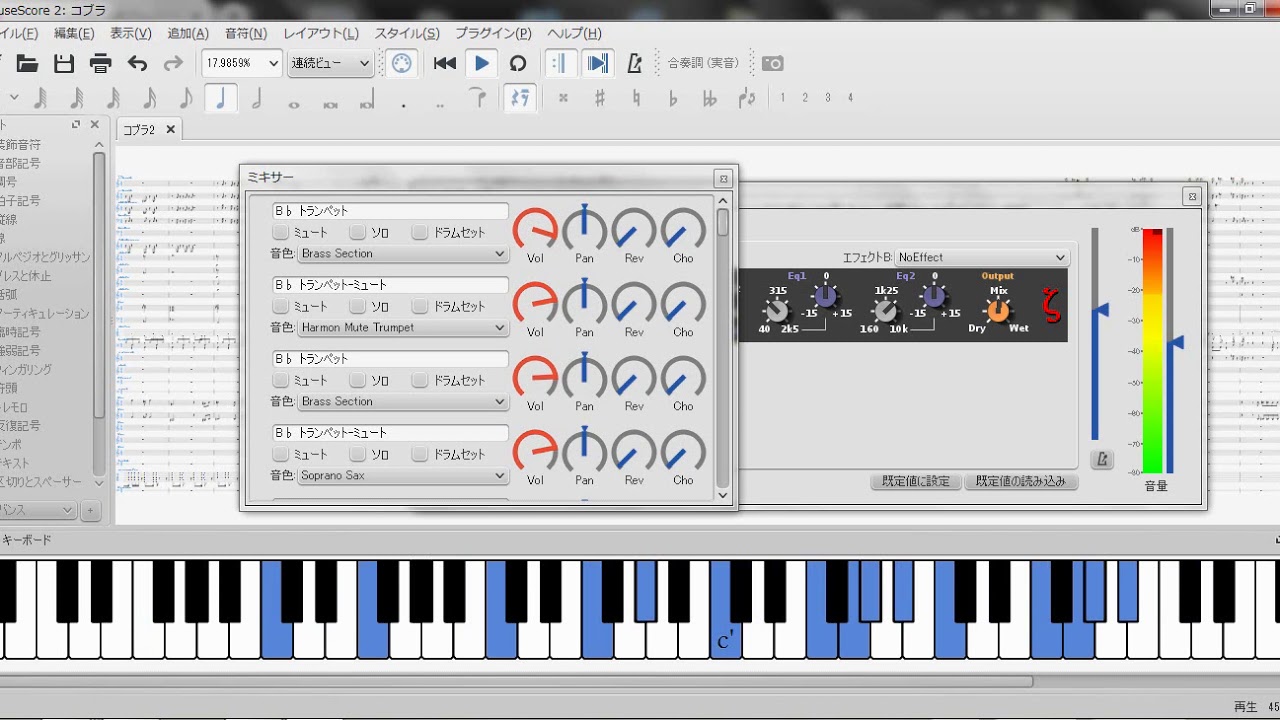Open the 連続ビュー view mode dropdown
Viewport: 1280px width, 720px height.
(x=330, y=64)
